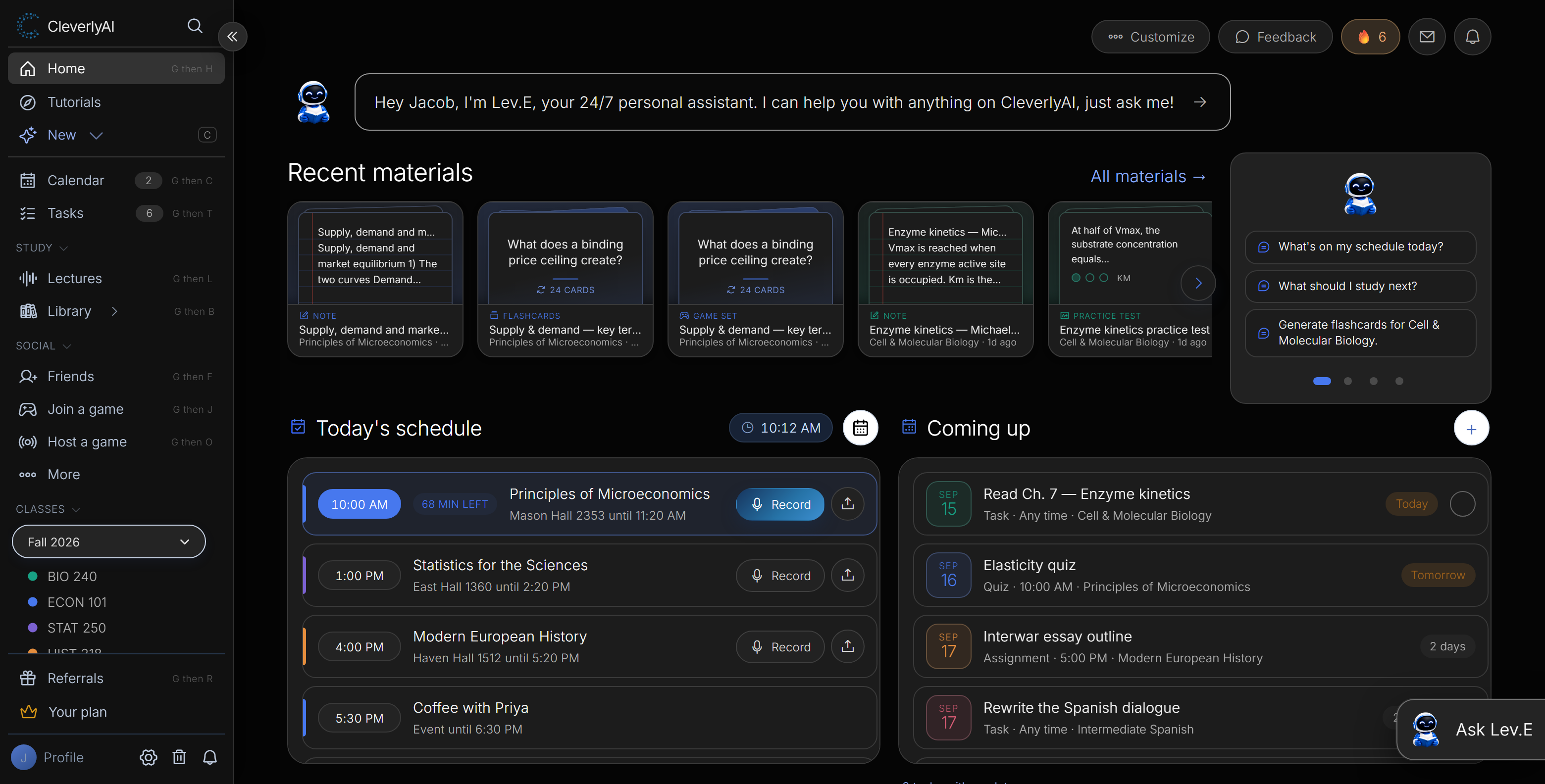The height and width of the screenshot is (784, 1545).
Task: Mark Read Ch. 7 Enzyme kinetics complete
Action: (1462, 503)
